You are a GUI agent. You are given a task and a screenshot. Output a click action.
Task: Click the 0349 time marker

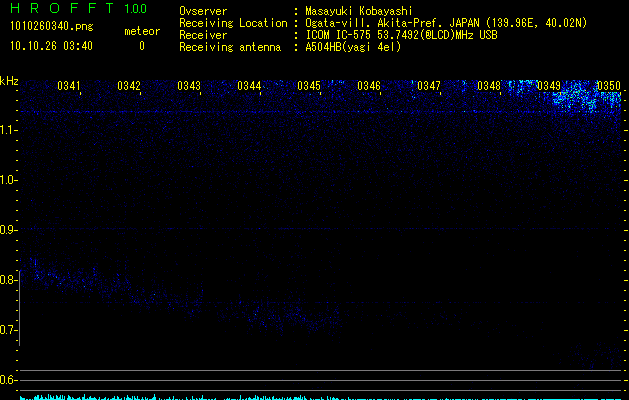pyautogui.click(x=549, y=86)
